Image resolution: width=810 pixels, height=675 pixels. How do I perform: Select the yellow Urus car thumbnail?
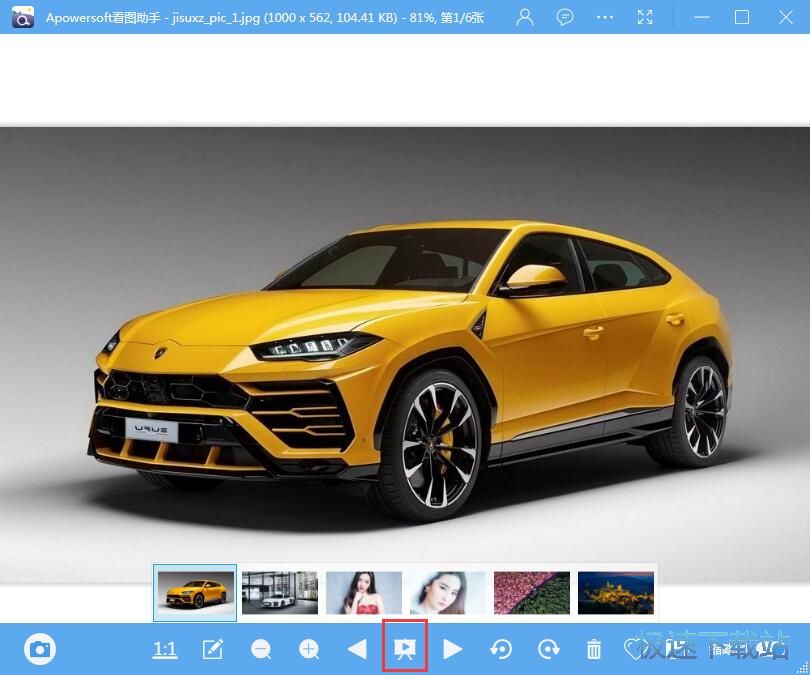tap(195, 592)
